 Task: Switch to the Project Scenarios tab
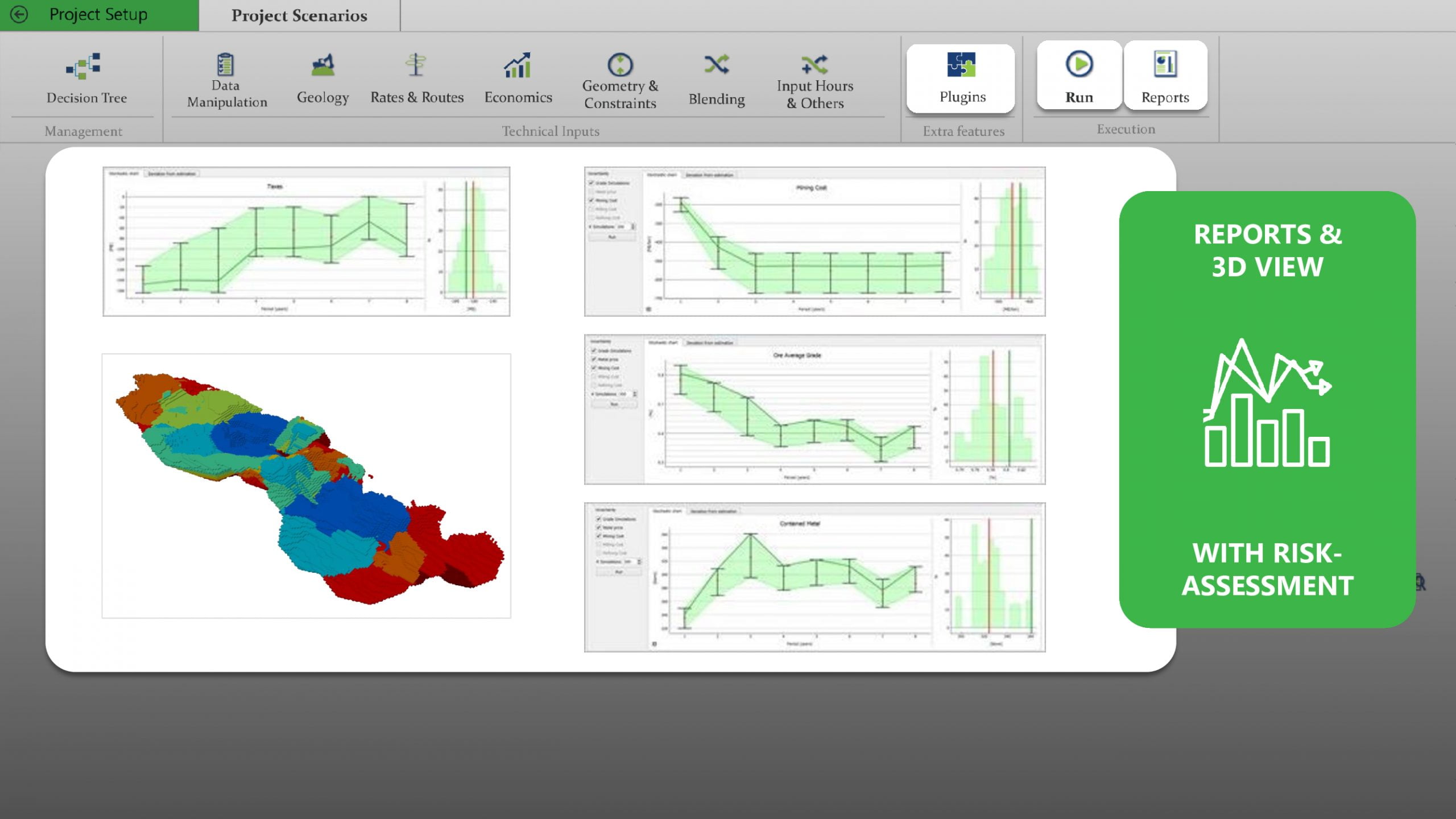point(299,15)
